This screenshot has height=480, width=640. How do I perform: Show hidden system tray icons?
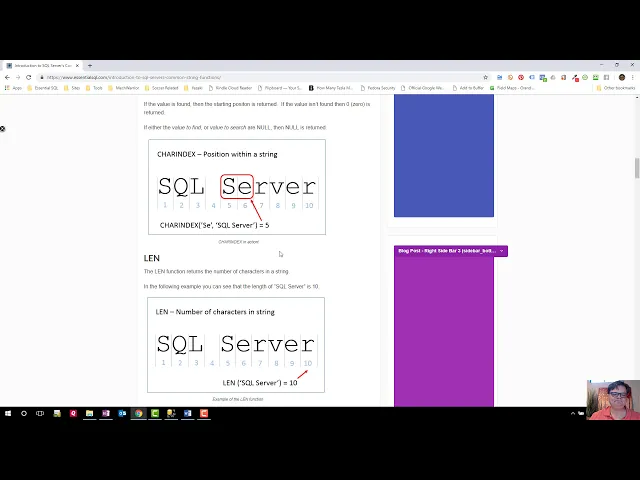coord(573,413)
